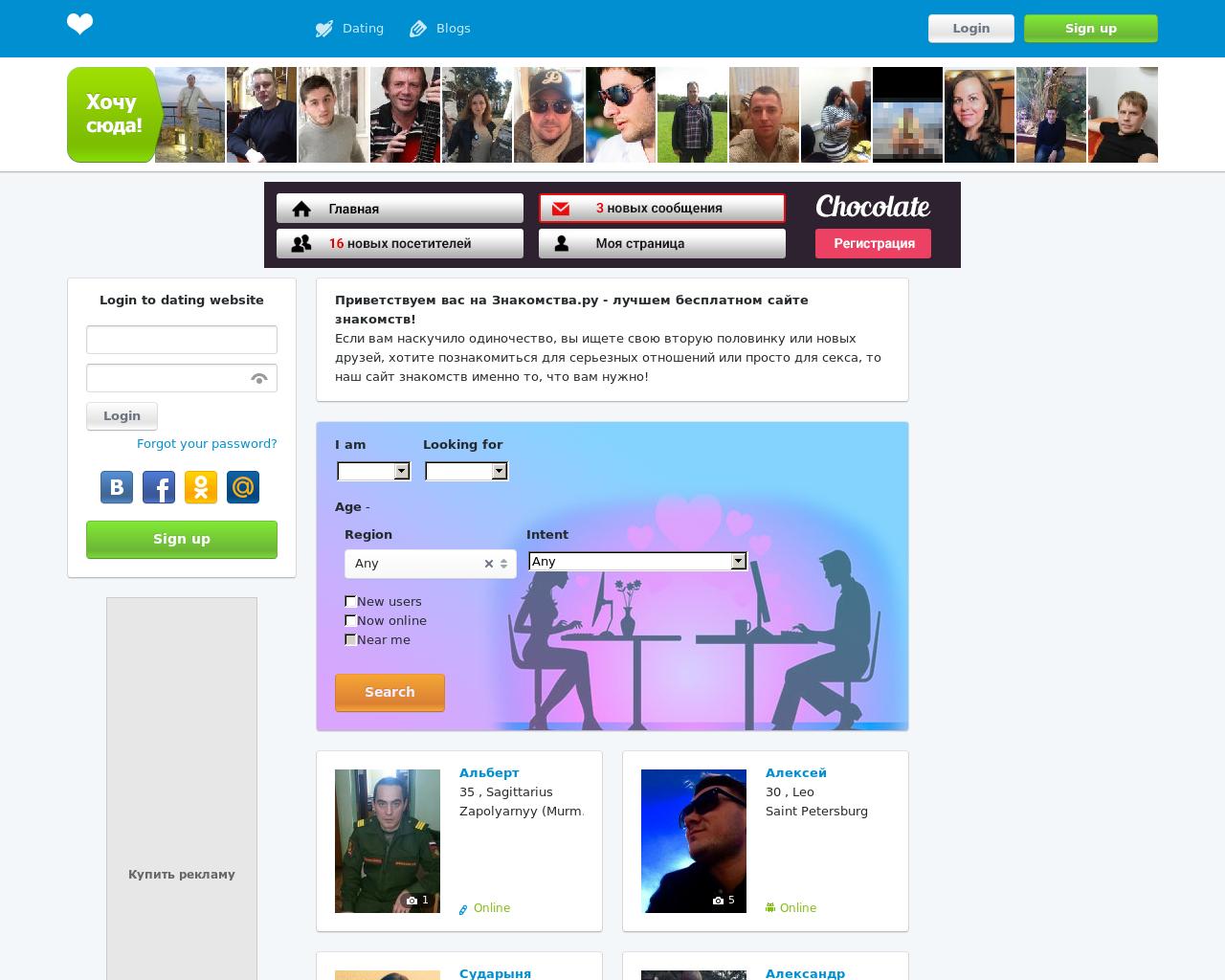Open 3 новых сообщения banner item

662,208
